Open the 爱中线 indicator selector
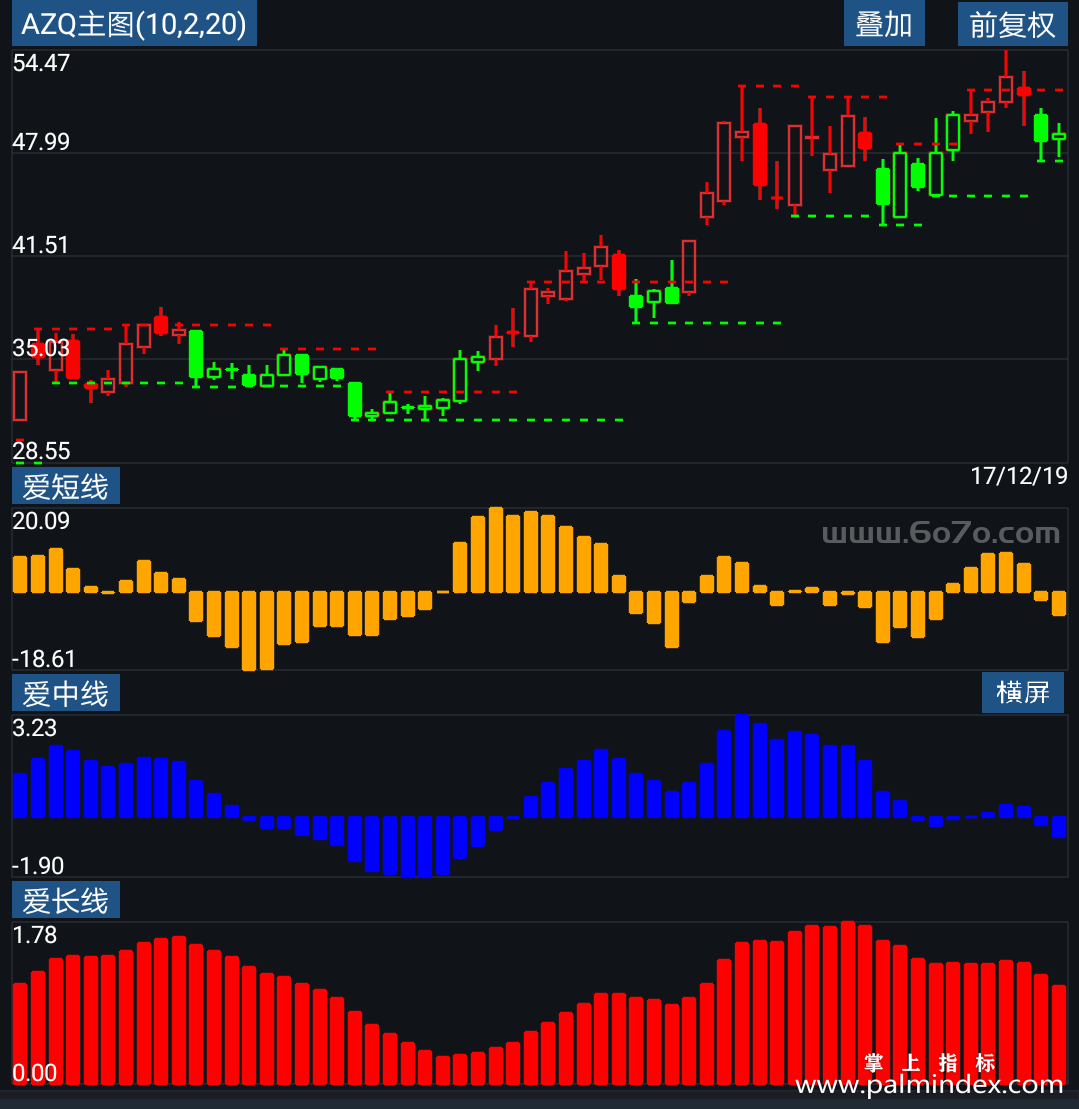1079x1109 pixels. click(x=66, y=692)
